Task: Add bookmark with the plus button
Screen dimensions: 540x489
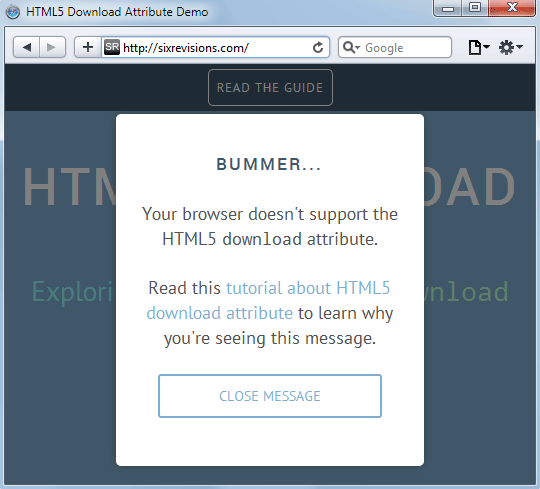Action: tap(88, 47)
